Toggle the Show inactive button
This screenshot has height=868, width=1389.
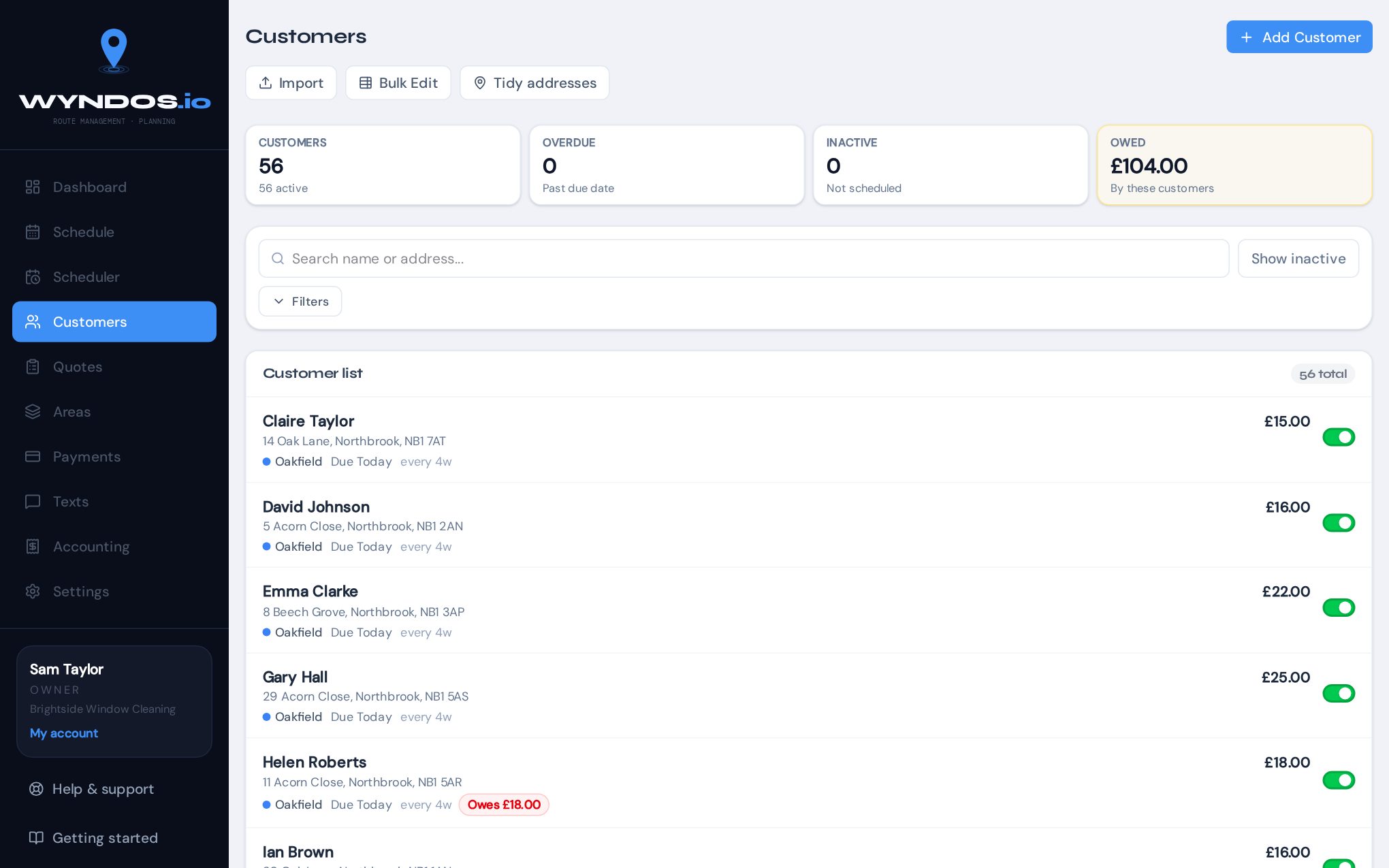point(1298,259)
